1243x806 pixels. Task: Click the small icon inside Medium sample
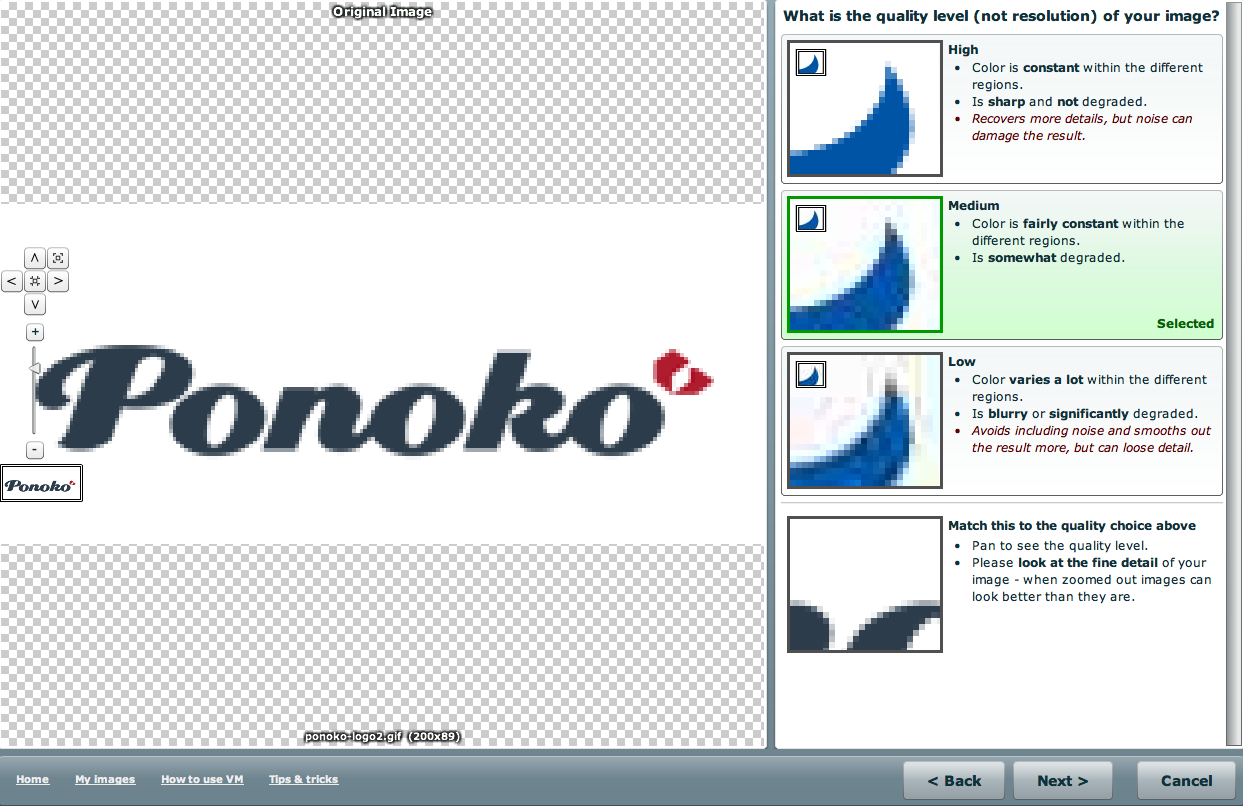pos(810,218)
